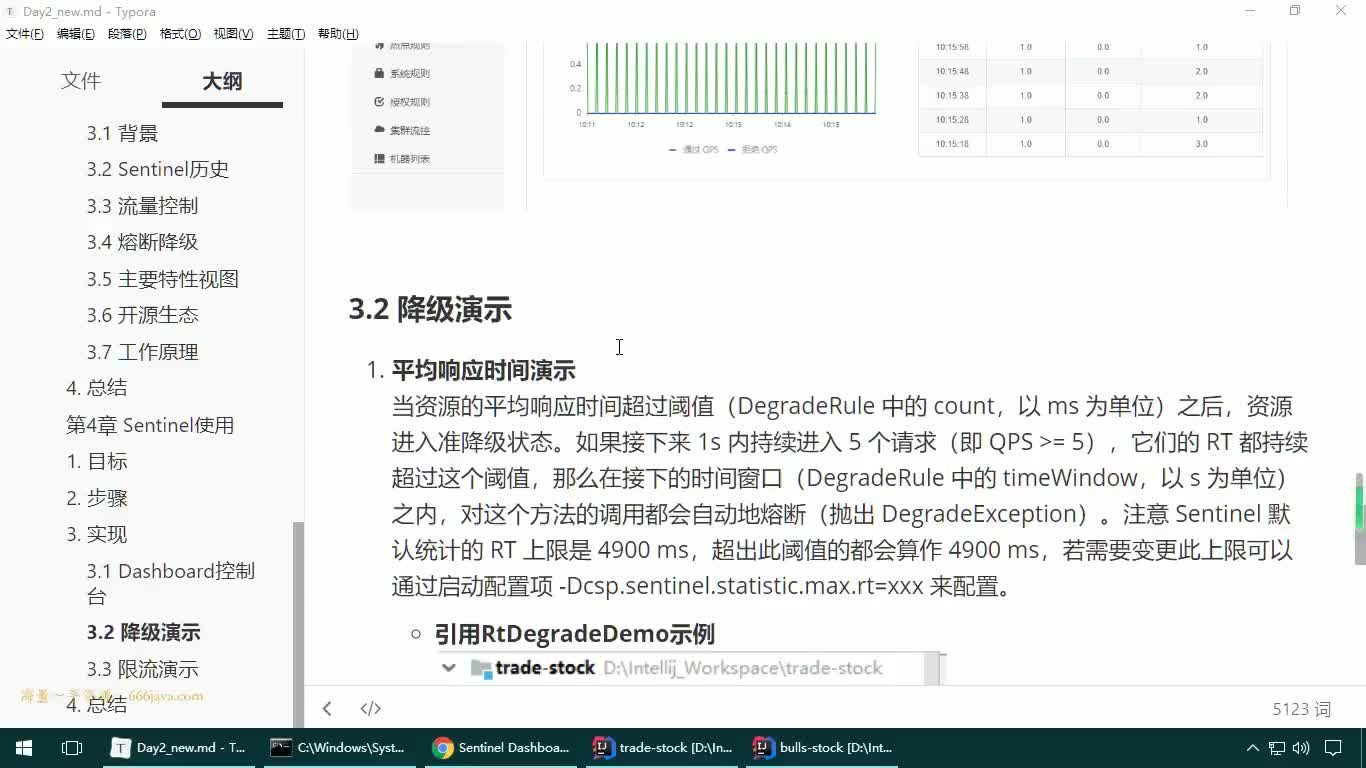The width and height of the screenshot is (1366, 768).
Task: Jump to outline item 3.1 背景
Action: [122, 133]
